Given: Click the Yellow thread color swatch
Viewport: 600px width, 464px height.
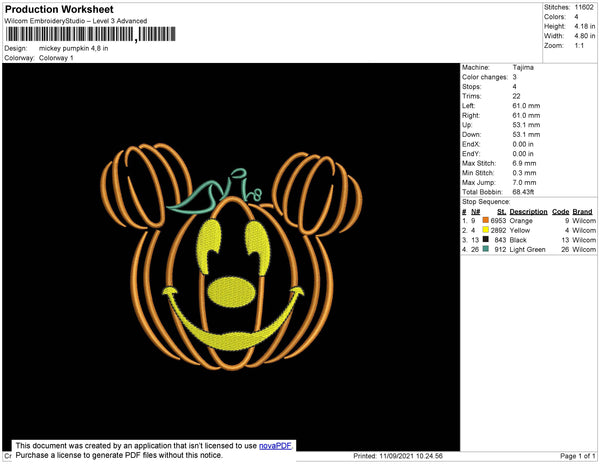Looking at the screenshot, I should pos(486,230).
